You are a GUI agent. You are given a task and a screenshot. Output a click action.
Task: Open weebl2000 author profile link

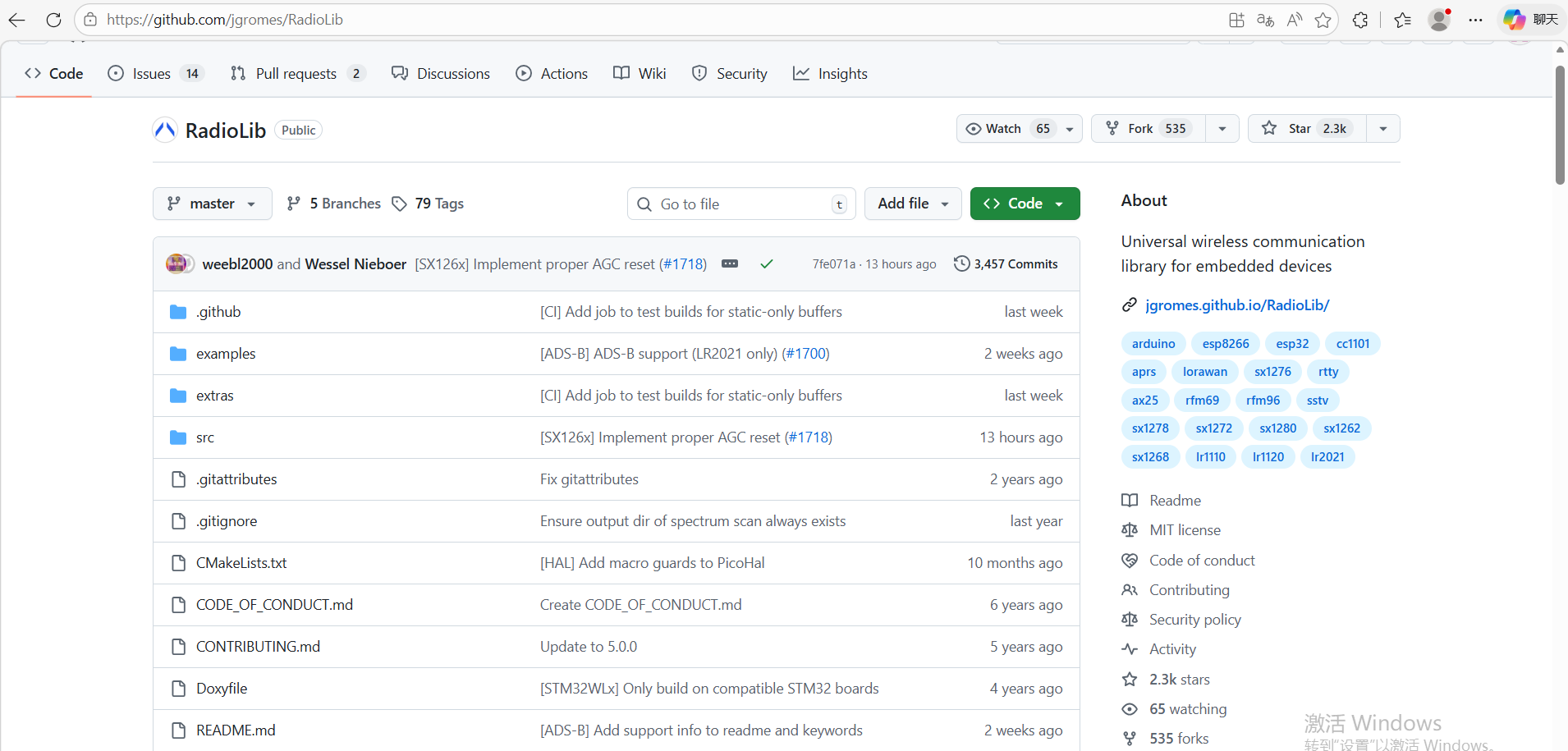(237, 264)
